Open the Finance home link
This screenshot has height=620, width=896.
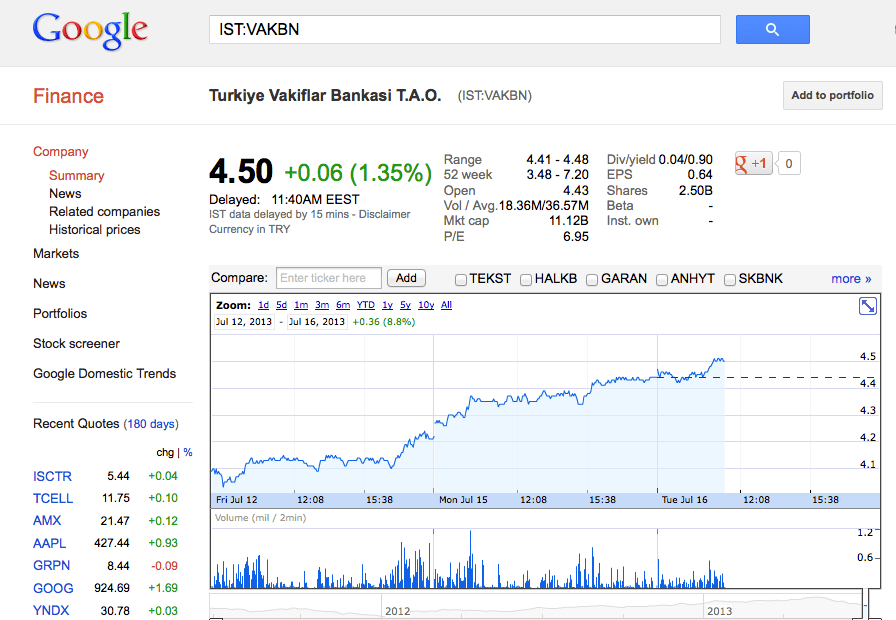(x=69, y=96)
